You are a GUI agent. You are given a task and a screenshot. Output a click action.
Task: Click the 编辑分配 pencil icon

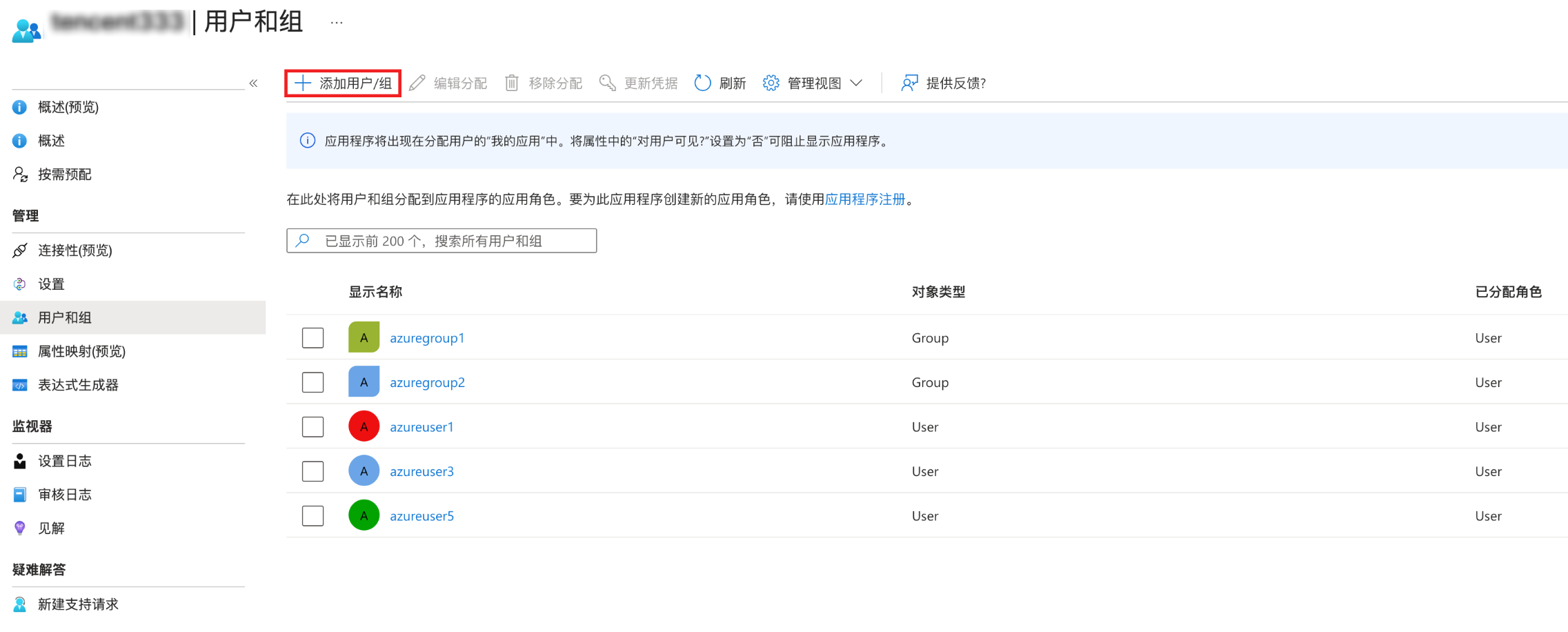[417, 83]
